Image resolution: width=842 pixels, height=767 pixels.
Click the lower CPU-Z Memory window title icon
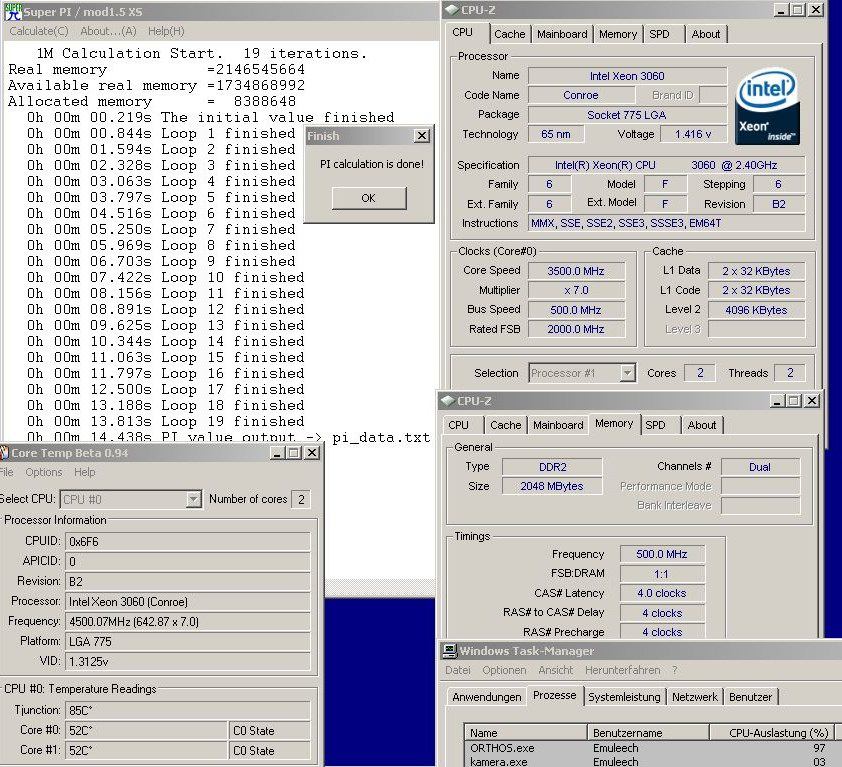pos(448,401)
